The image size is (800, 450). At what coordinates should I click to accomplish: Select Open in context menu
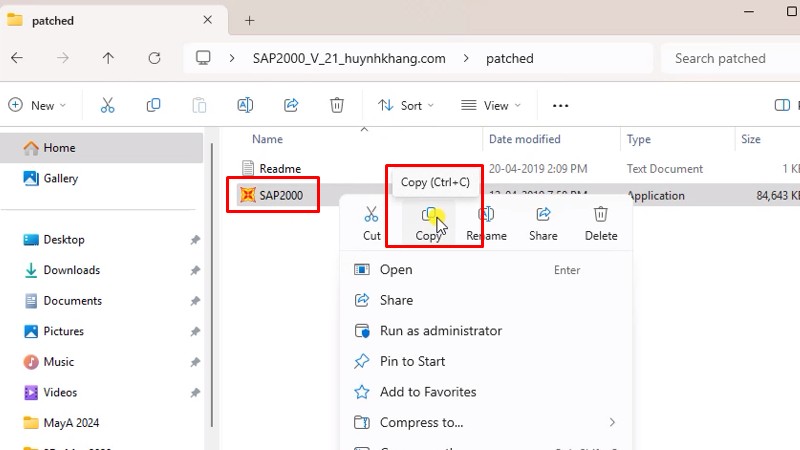click(x=486, y=269)
